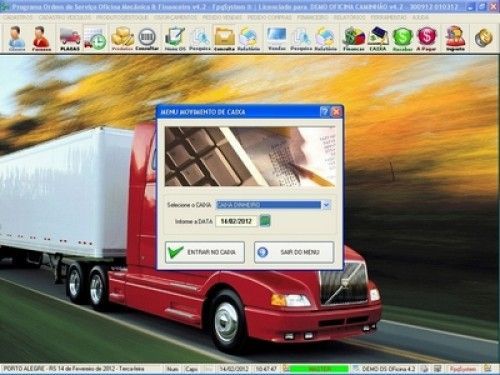This screenshot has height=375, width=500.
Task: Click the PORTO ALEGRE date status text
Action: click(x=74, y=369)
